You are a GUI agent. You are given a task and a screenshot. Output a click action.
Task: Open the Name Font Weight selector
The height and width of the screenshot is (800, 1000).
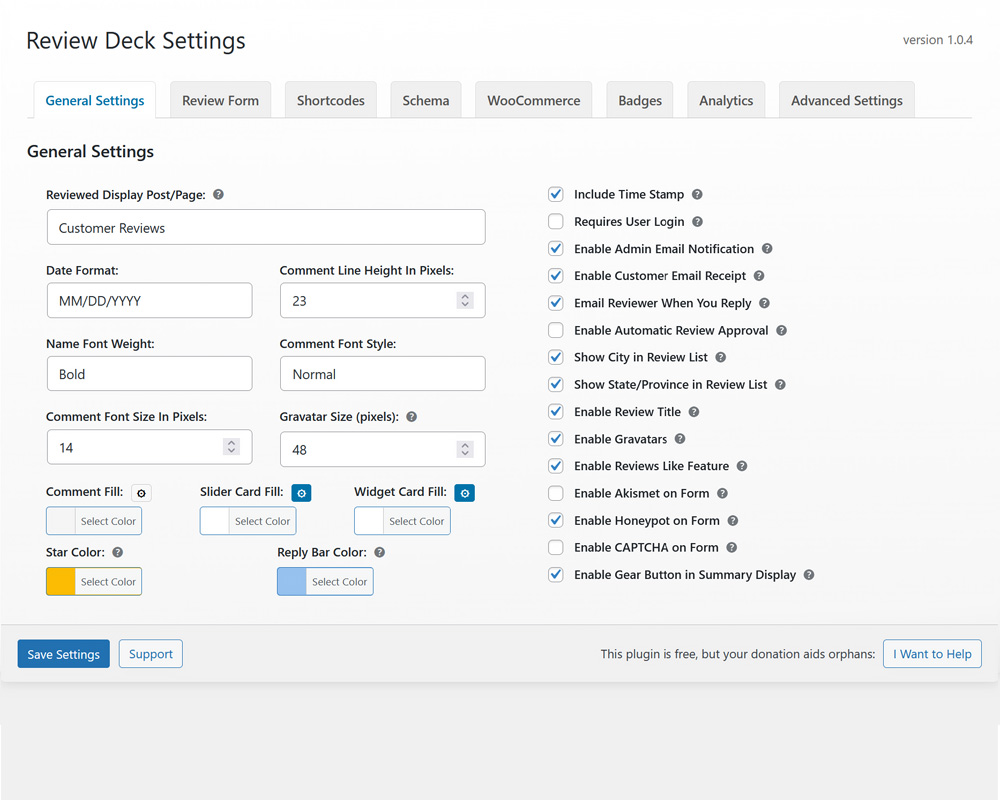point(149,373)
